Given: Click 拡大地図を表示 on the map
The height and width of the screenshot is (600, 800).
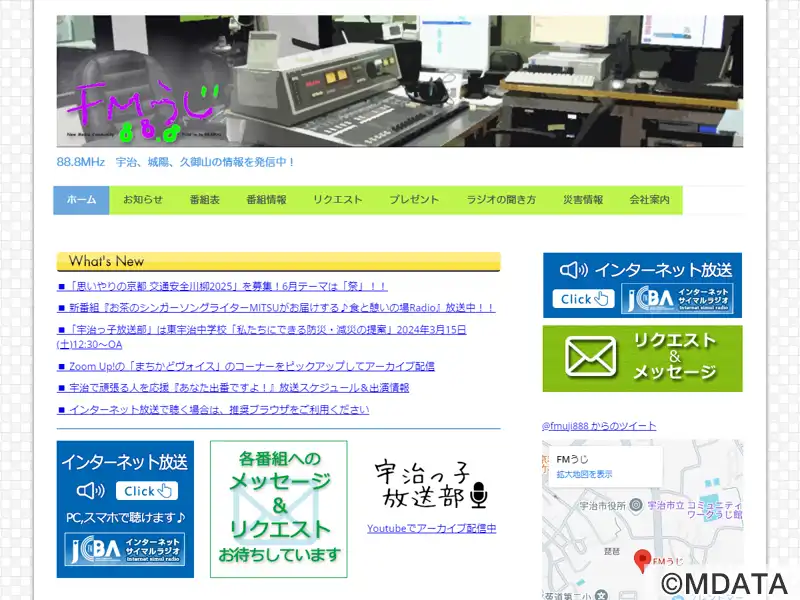Looking at the screenshot, I should [584, 474].
